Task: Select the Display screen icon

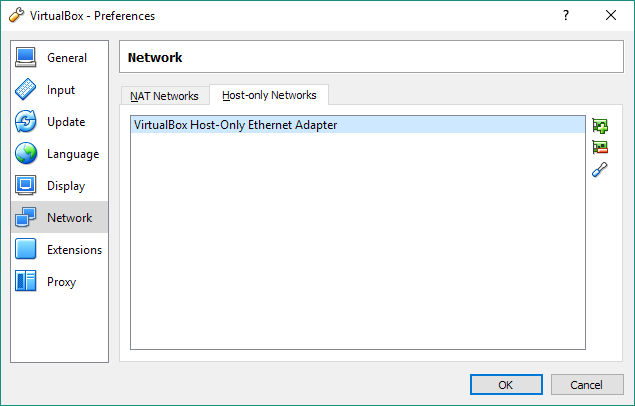Action: coord(26,185)
